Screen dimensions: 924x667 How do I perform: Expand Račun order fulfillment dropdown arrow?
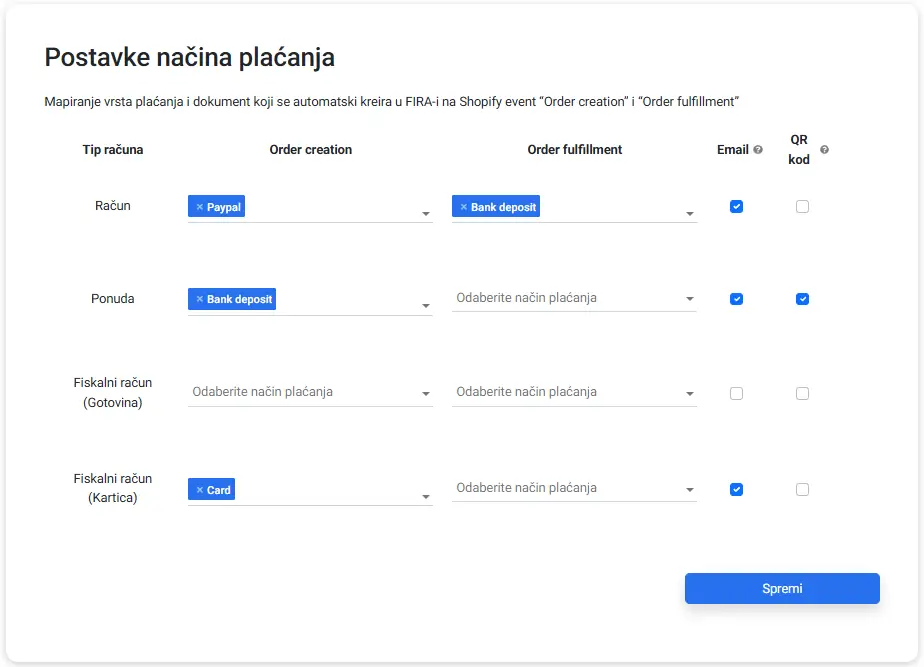click(689, 214)
